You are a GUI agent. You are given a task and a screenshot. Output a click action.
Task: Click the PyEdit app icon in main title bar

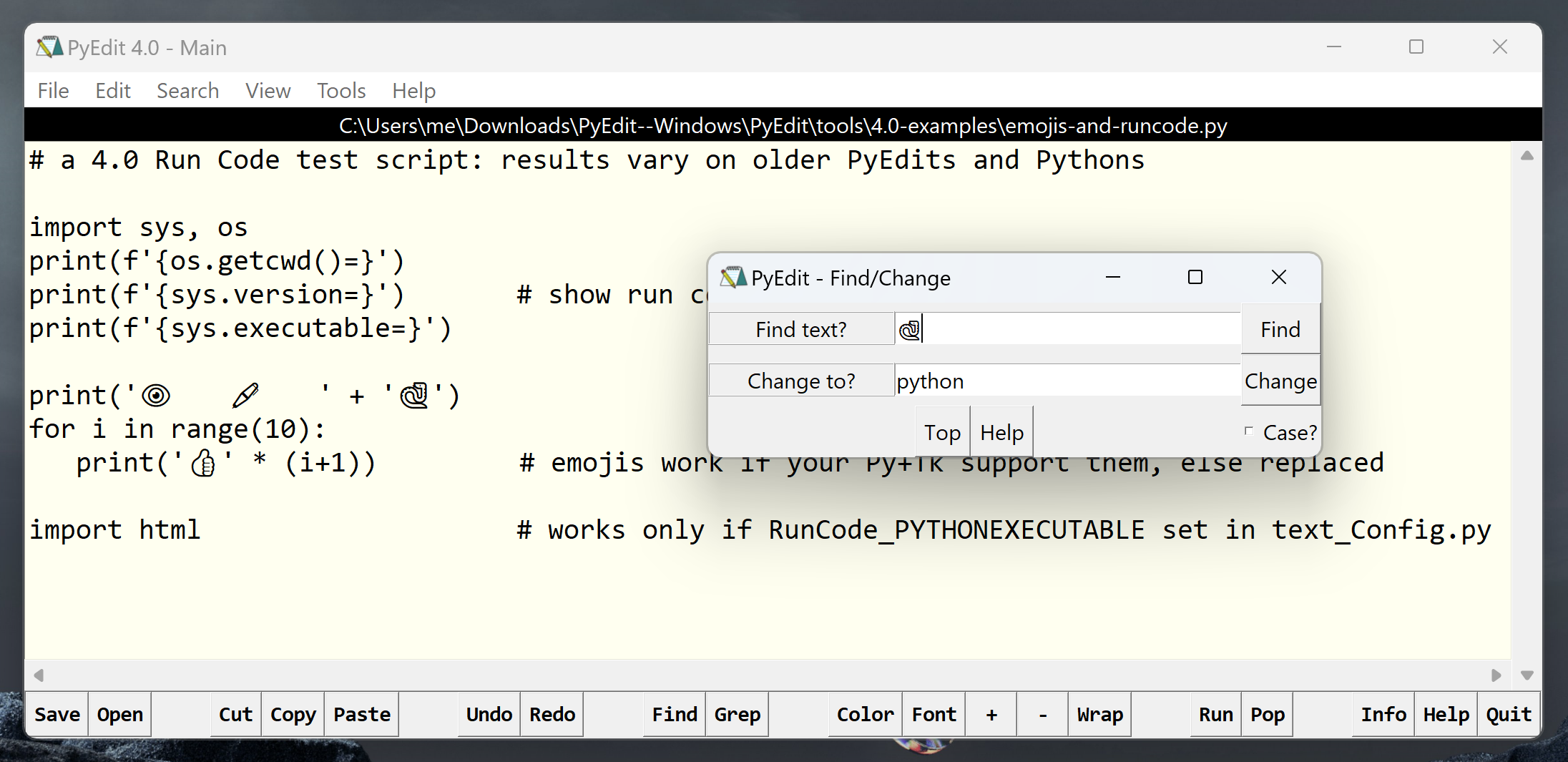(49, 47)
